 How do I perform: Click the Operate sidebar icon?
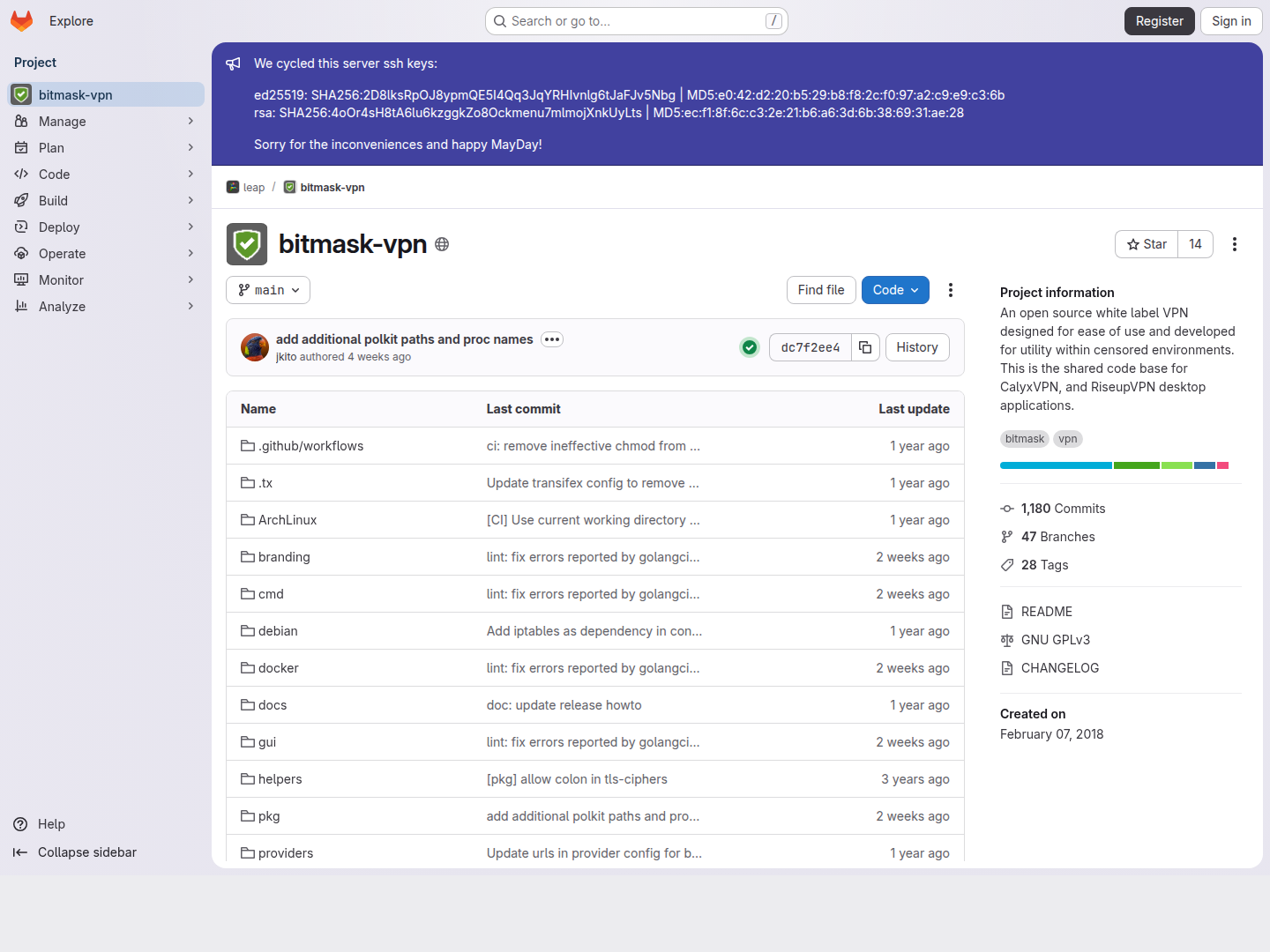coord(21,253)
